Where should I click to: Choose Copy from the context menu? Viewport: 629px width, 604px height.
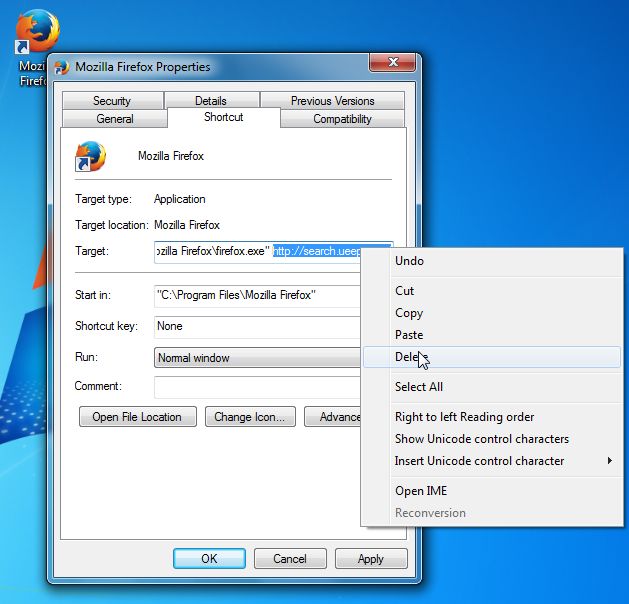pos(492,313)
